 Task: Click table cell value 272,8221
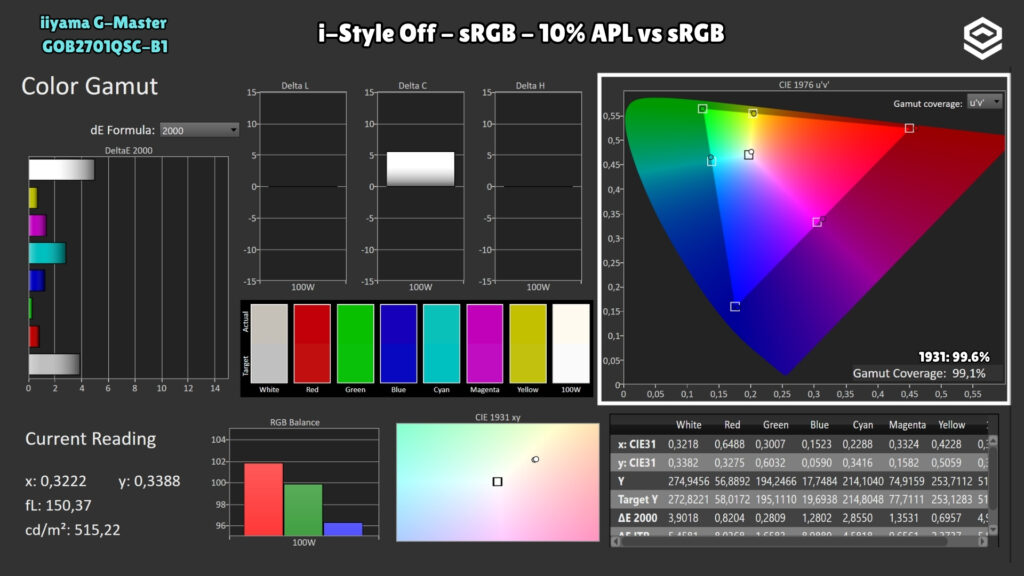coord(688,500)
